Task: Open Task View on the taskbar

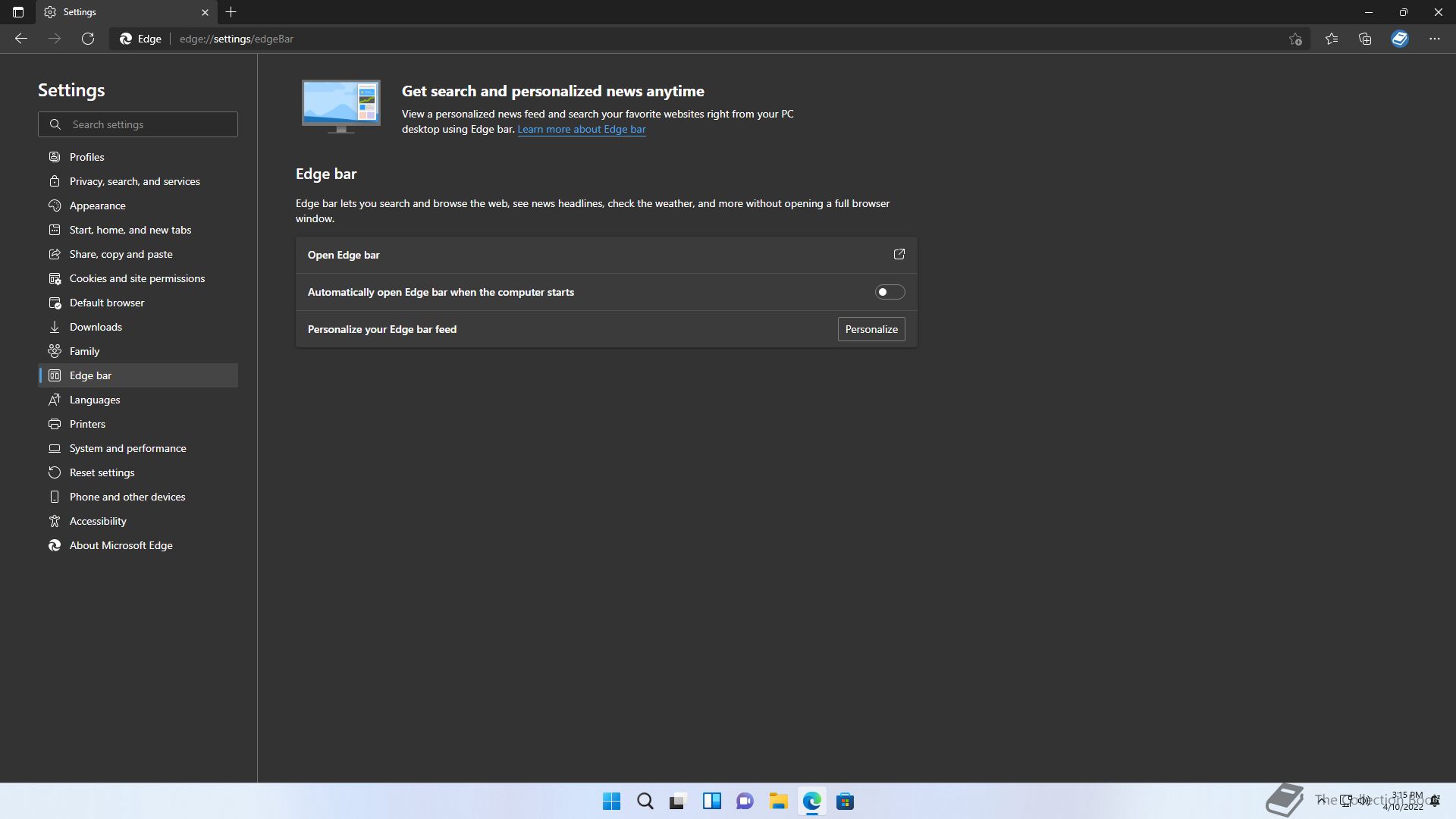Action: coord(678,801)
